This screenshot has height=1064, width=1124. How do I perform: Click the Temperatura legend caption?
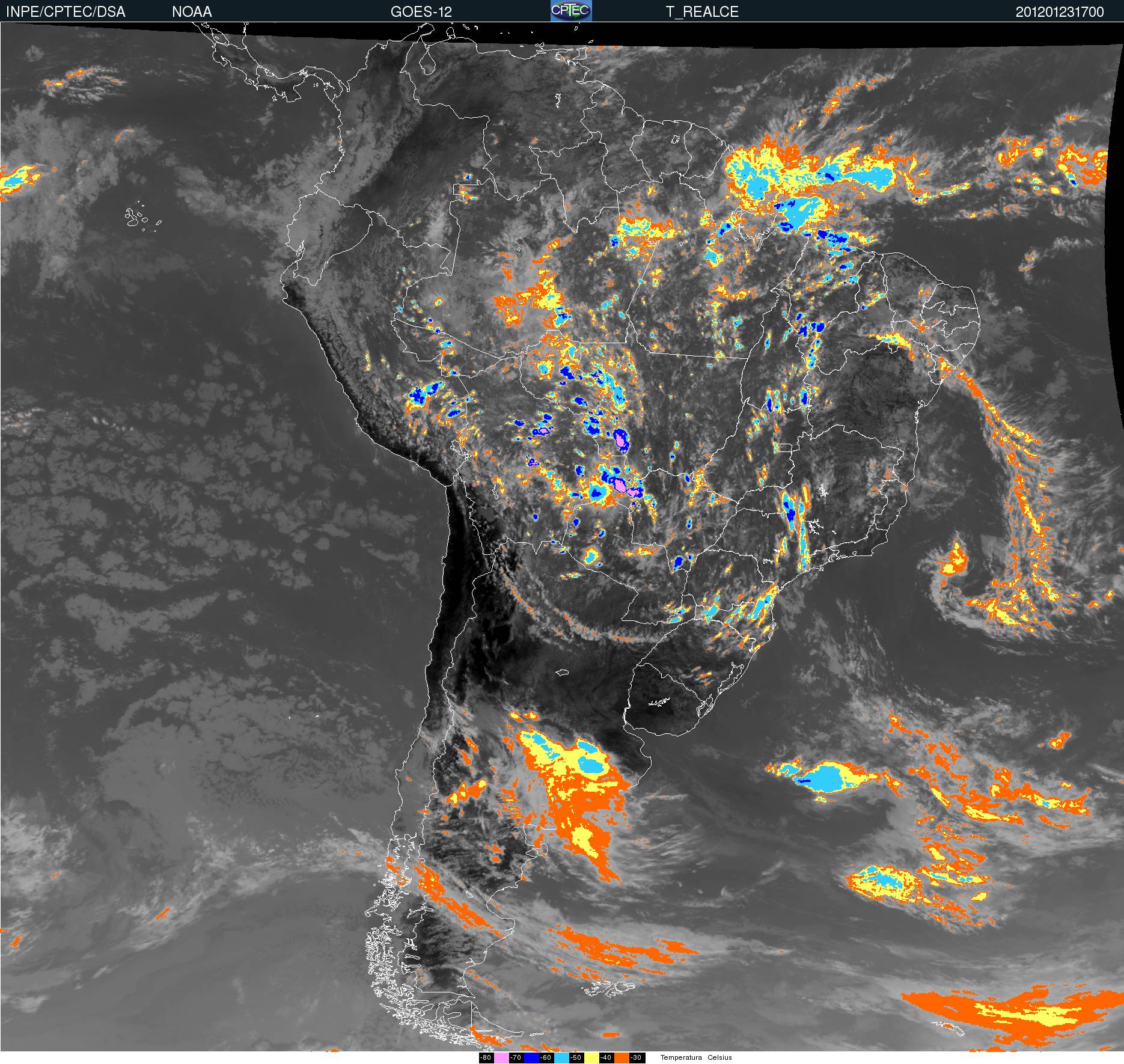(681, 1057)
